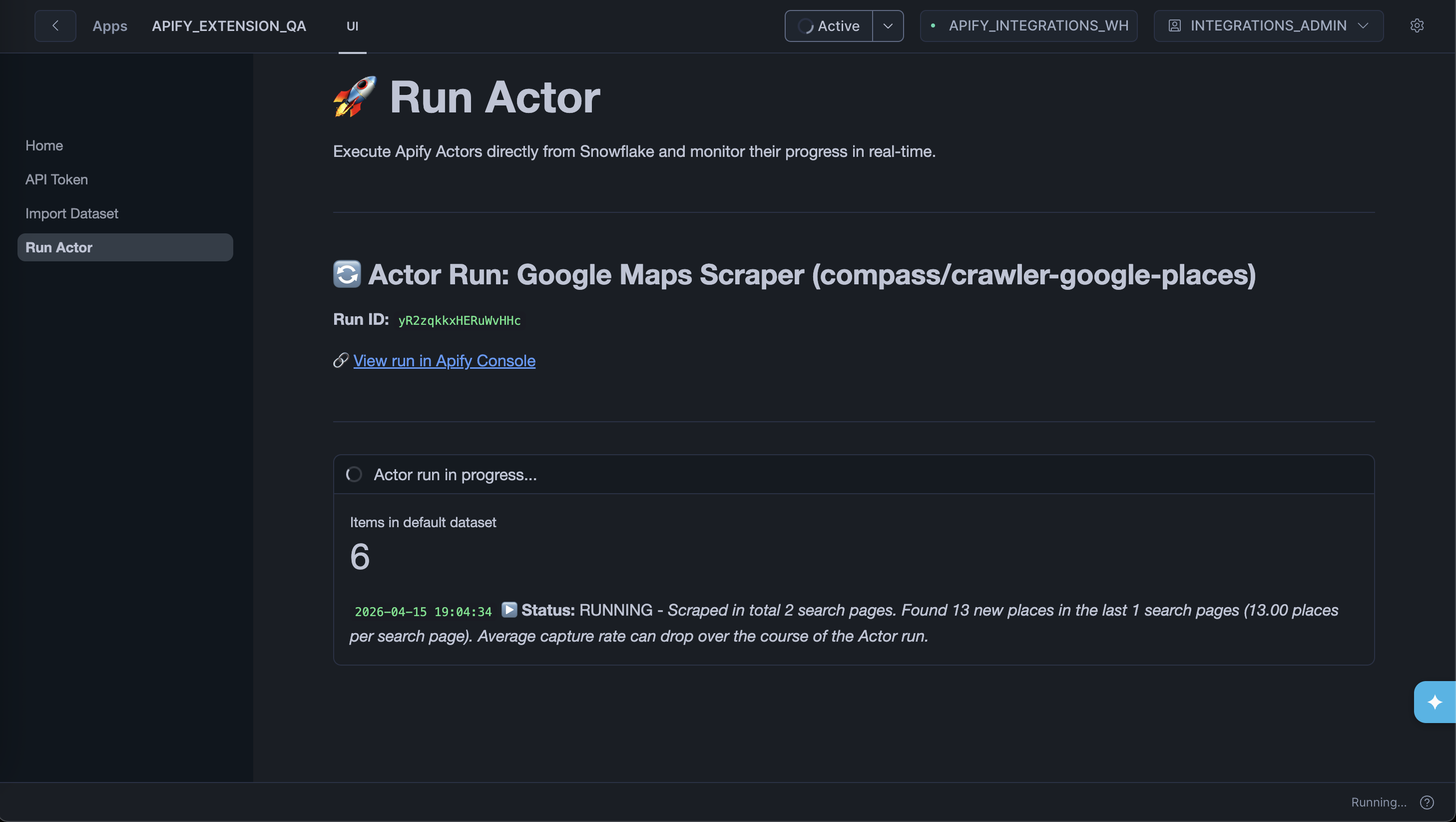Switch to the UI tab

[x=352, y=25]
